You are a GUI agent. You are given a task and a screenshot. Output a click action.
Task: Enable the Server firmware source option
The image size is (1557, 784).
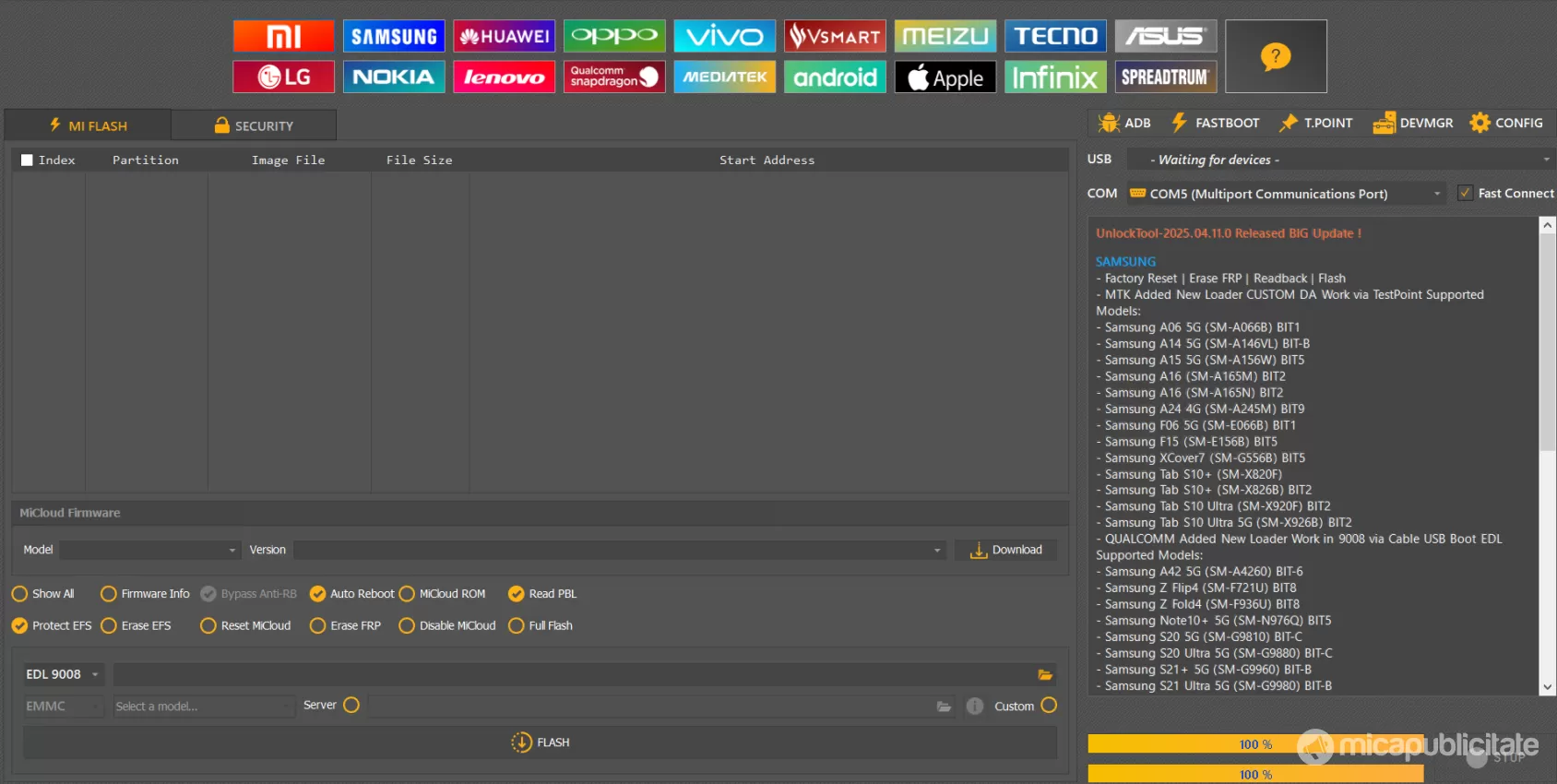(x=351, y=705)
